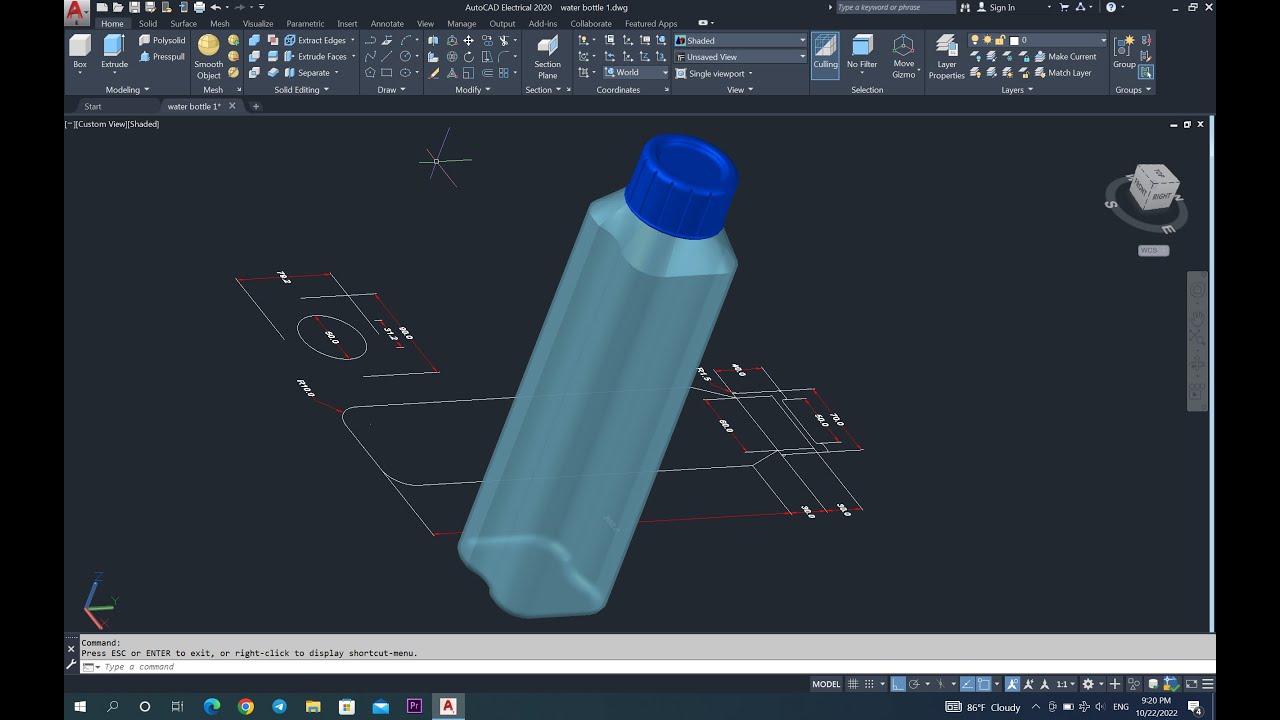Select the Box solid tool
The height and width of the screenshot is (720, 1280).
click(80, 52)
